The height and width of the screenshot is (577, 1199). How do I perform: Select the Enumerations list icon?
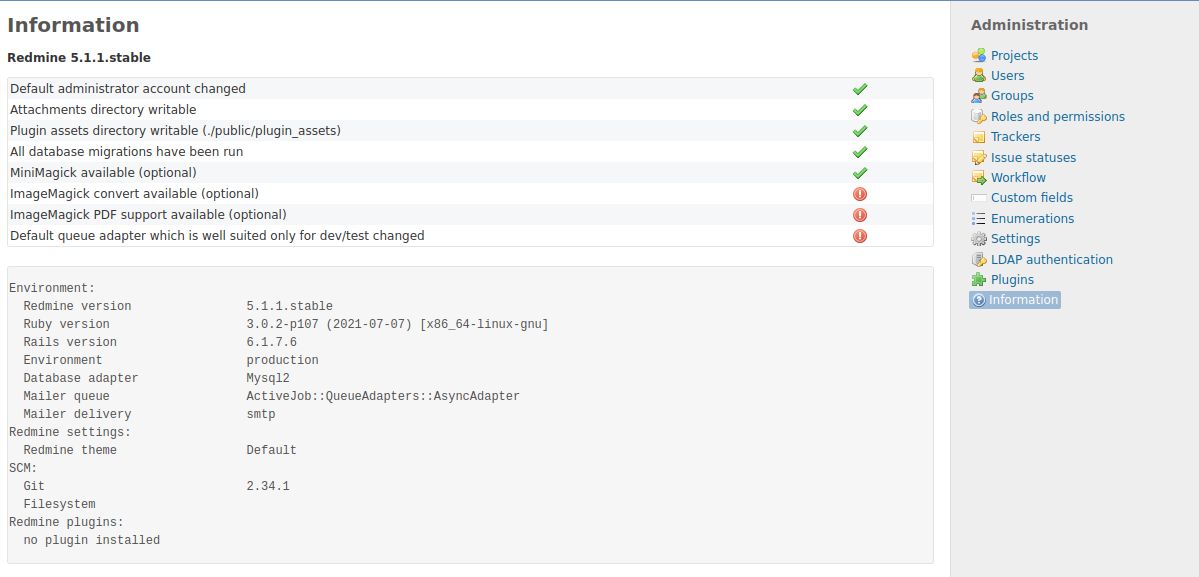[978, 218]
